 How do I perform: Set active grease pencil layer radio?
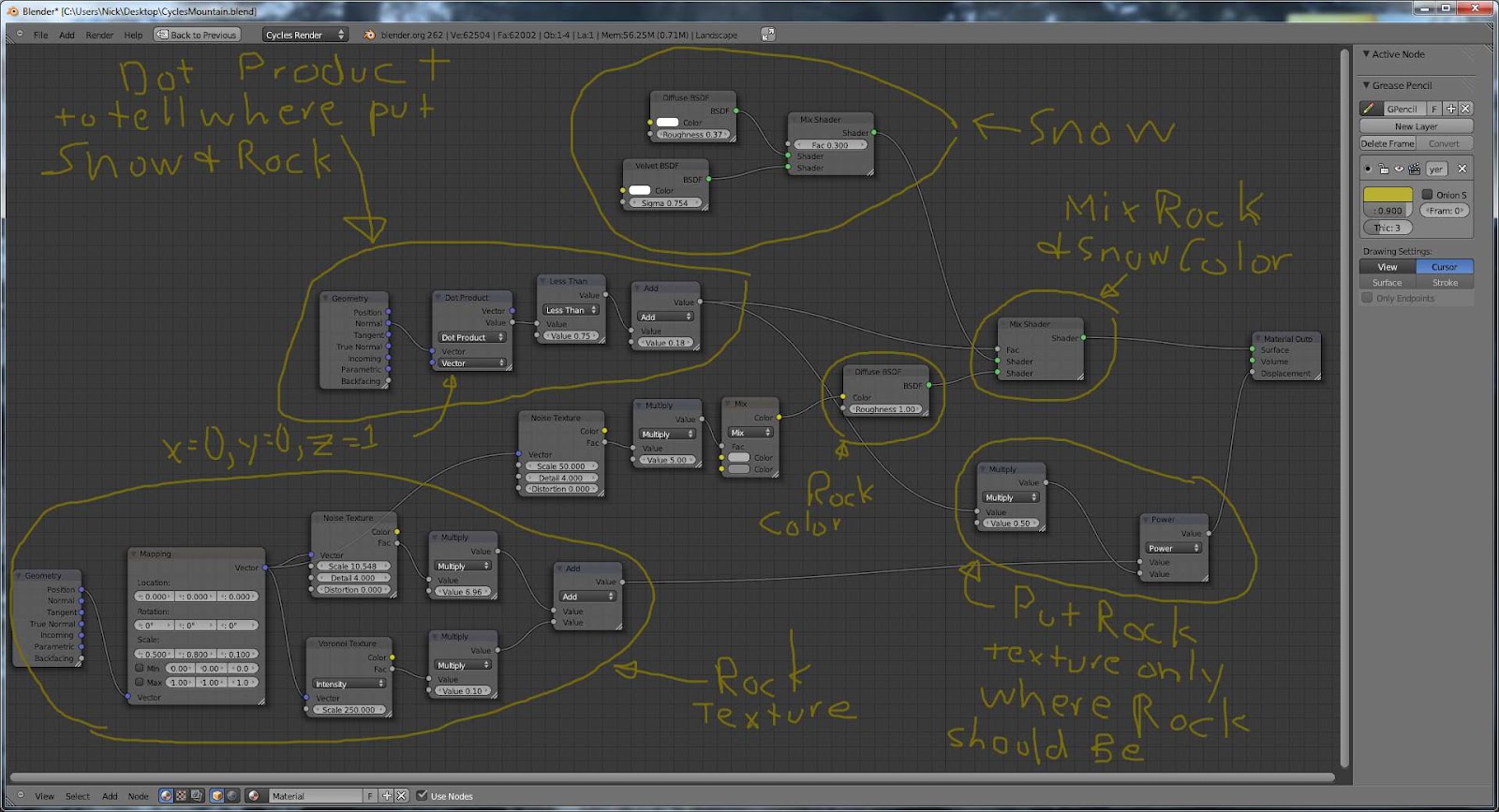1368,170
